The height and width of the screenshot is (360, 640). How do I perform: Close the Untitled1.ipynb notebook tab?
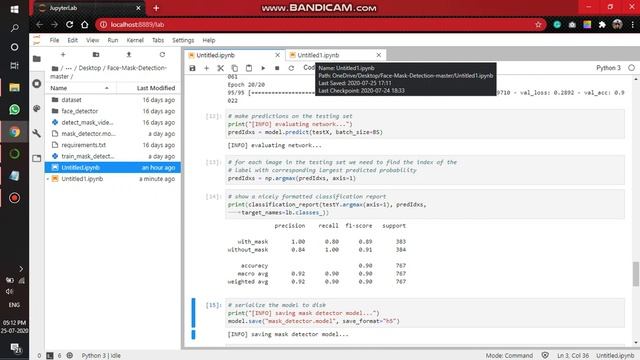[379, 55]
